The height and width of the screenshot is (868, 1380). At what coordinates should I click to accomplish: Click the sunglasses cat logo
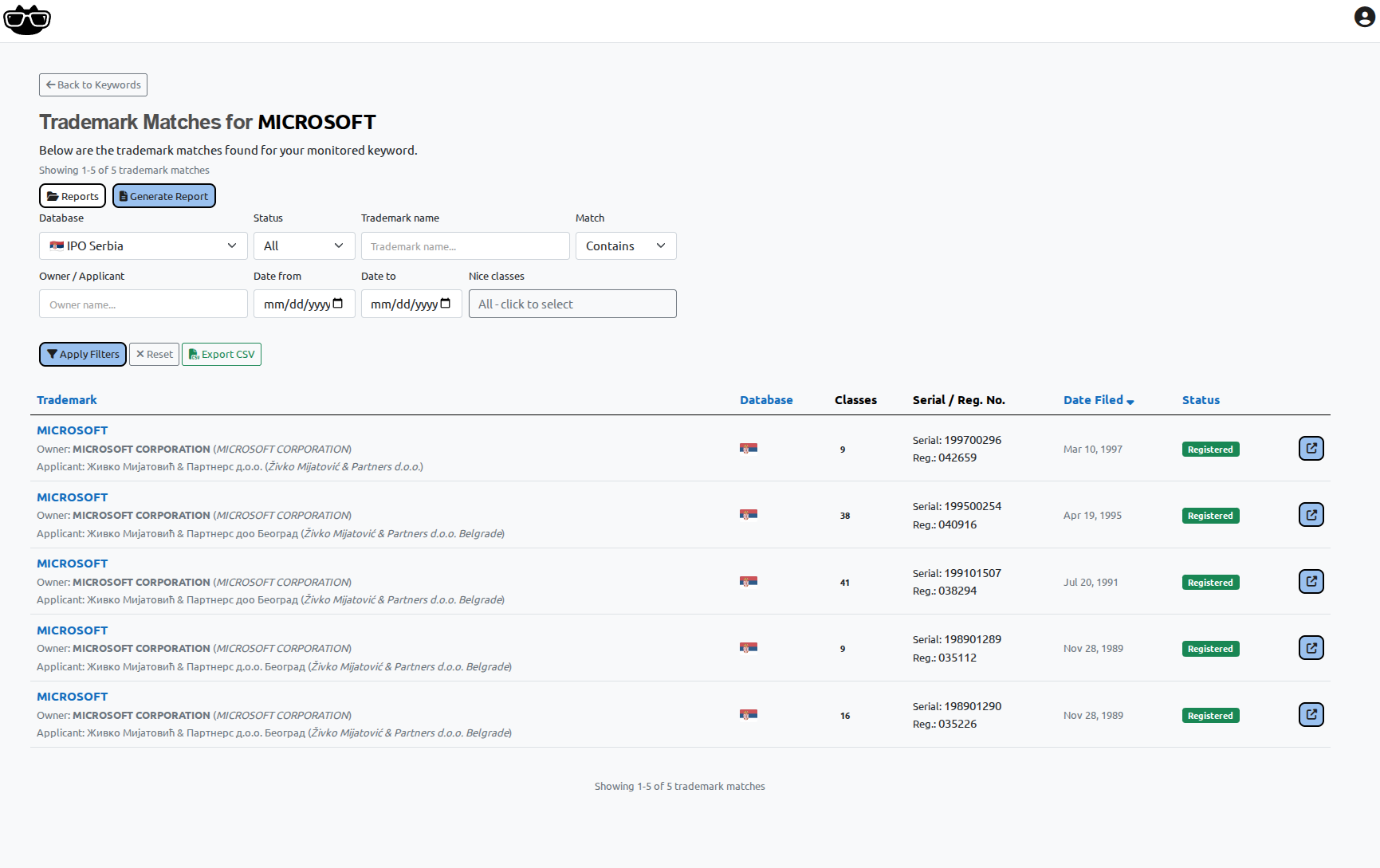click(27, 20)
